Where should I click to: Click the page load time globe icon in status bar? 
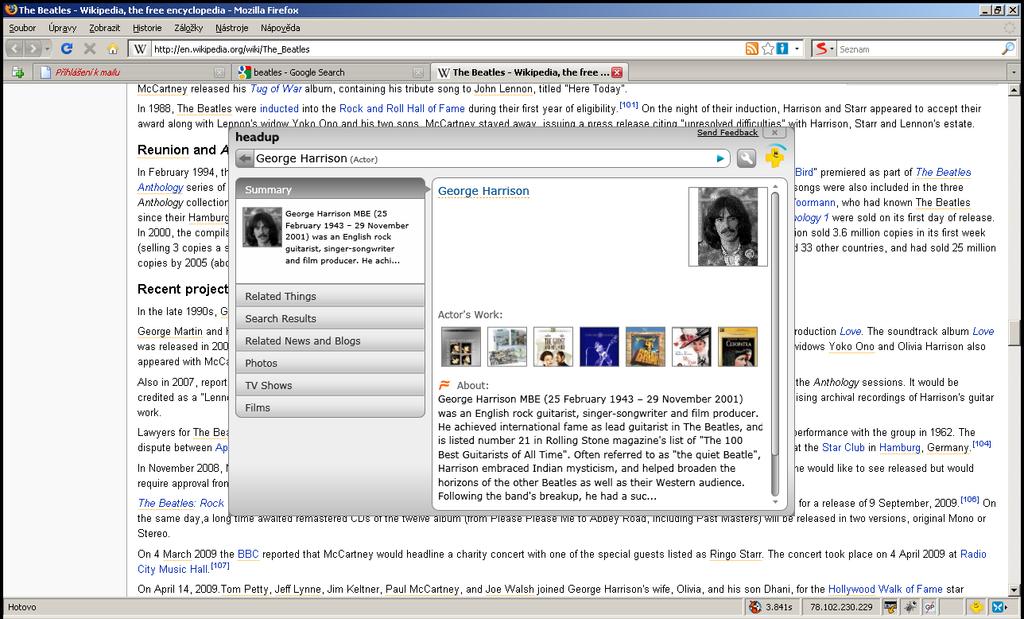(x=755, y=607)
